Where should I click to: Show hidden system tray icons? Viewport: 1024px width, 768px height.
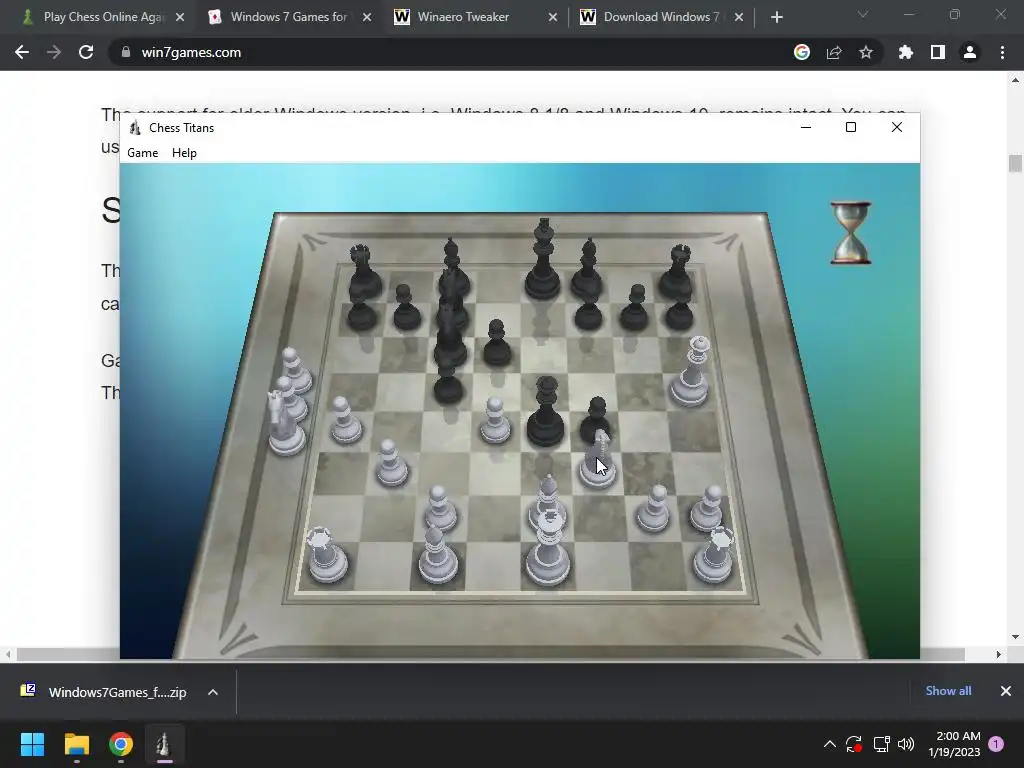click(x=829, y=744)
